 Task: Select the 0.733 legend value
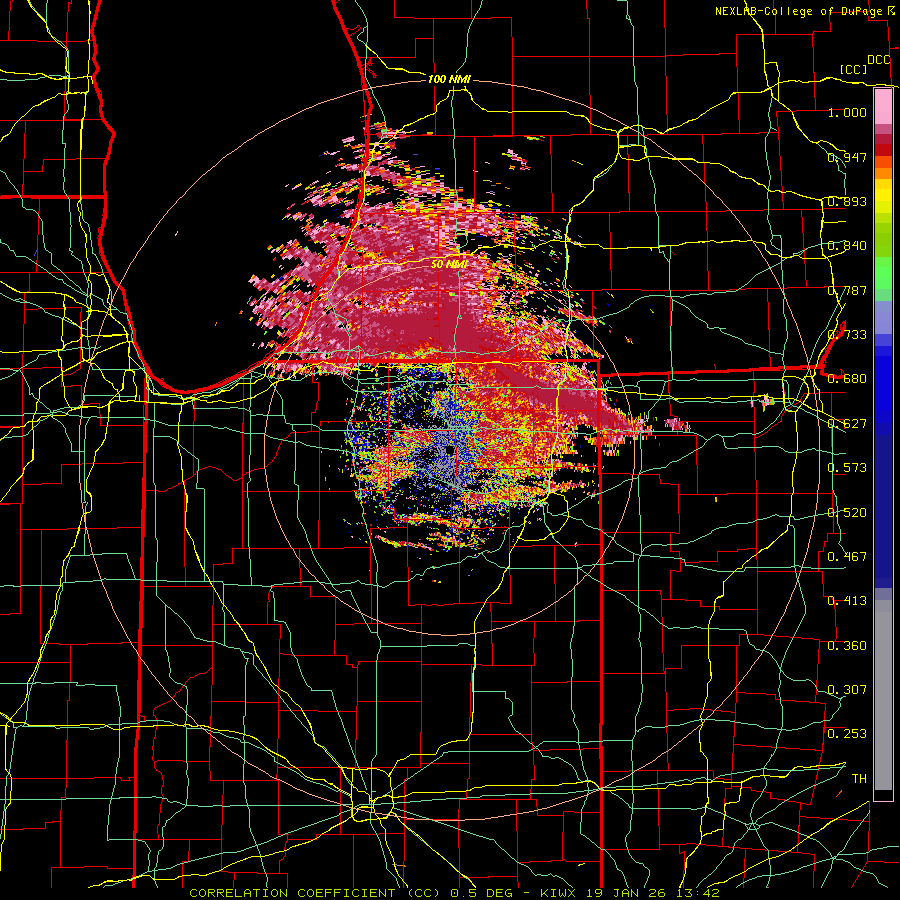tap(847, 335)
